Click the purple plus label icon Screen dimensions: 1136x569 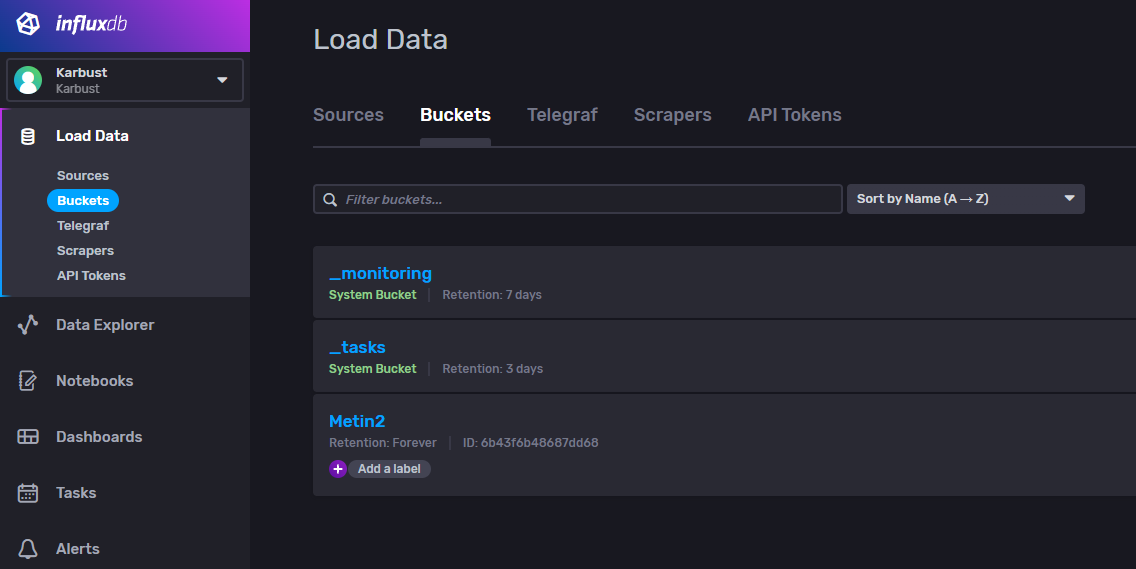338,469
